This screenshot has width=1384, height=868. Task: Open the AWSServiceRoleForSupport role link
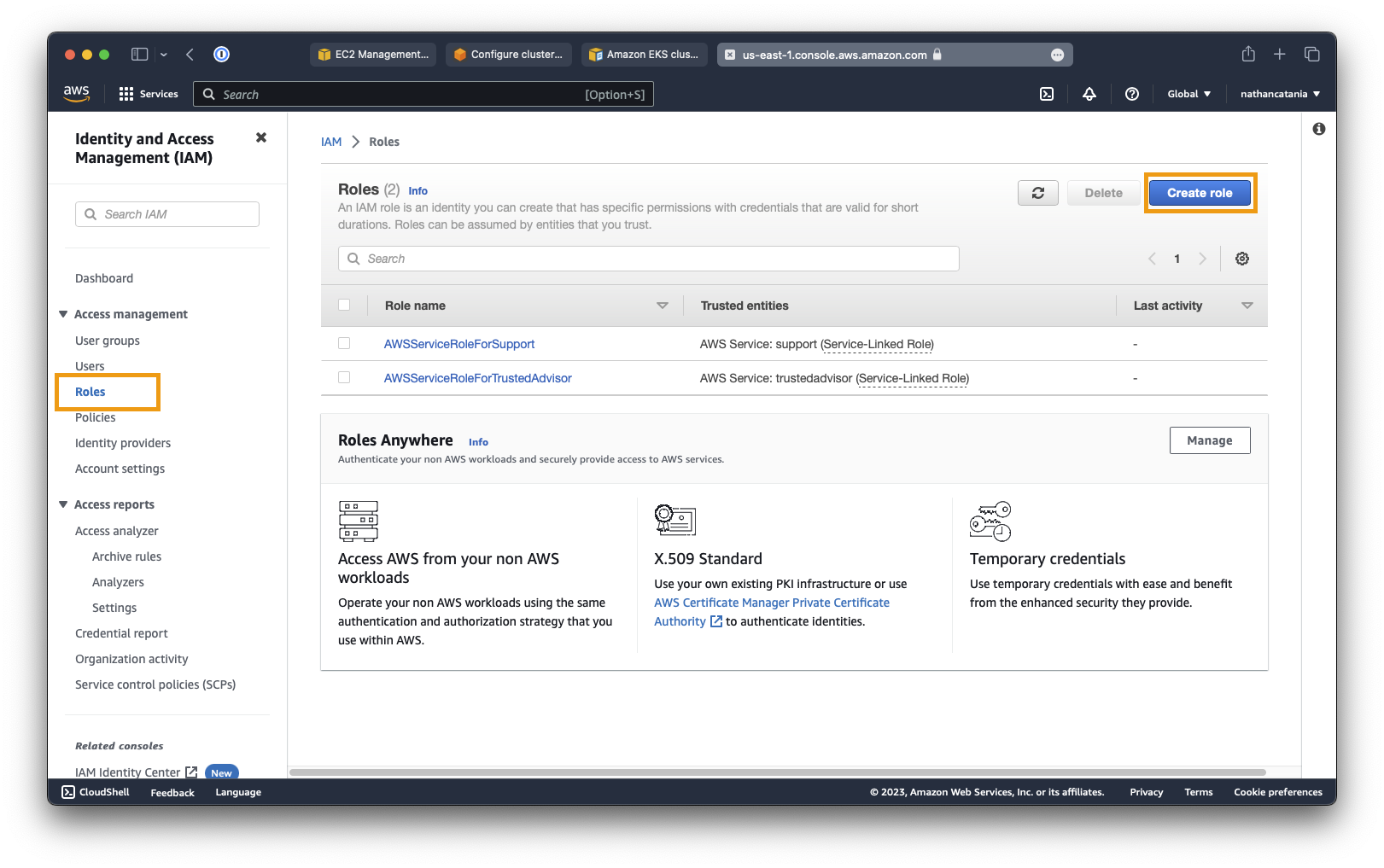[459, 344]
